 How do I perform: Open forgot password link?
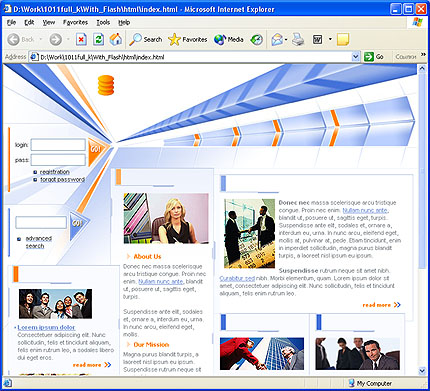(63, 180)
